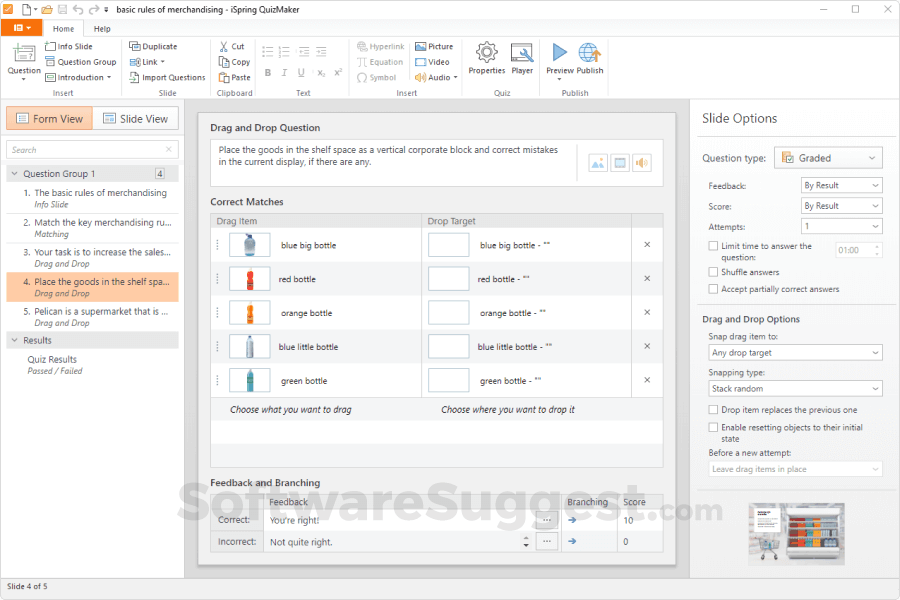The height and width of the screenshot is (600, 900).
Task: Switch to the Help tab
Action: click(x=102, y=28)
